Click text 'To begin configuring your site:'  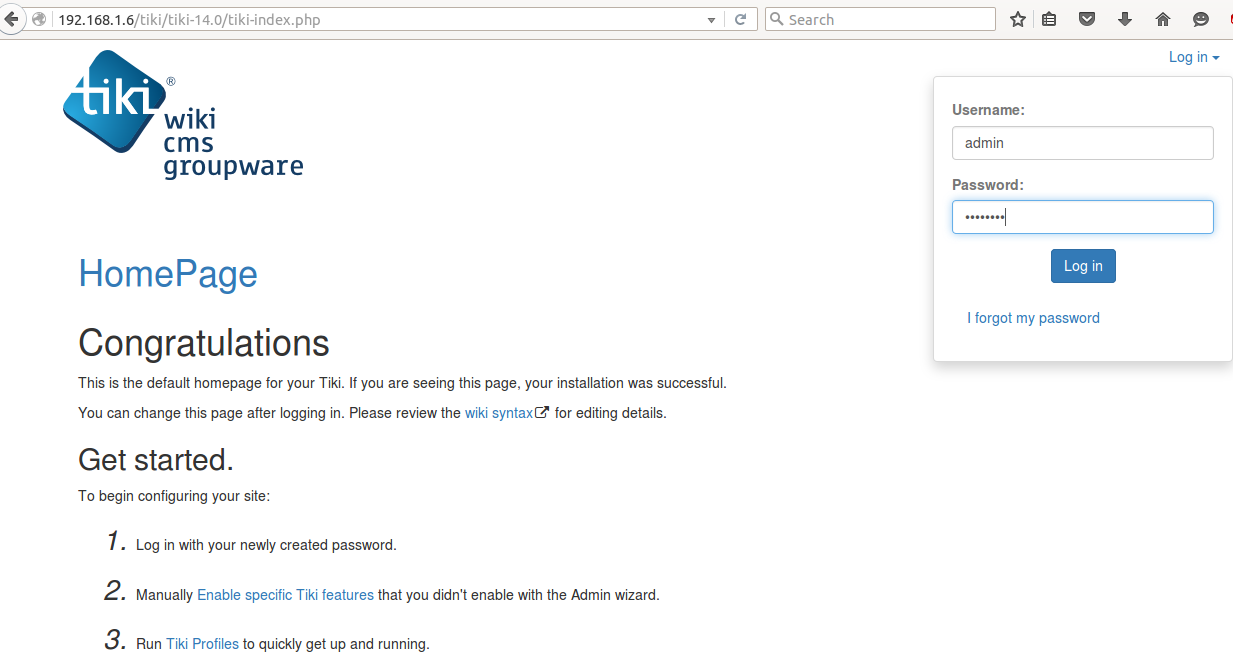point(174,496)
